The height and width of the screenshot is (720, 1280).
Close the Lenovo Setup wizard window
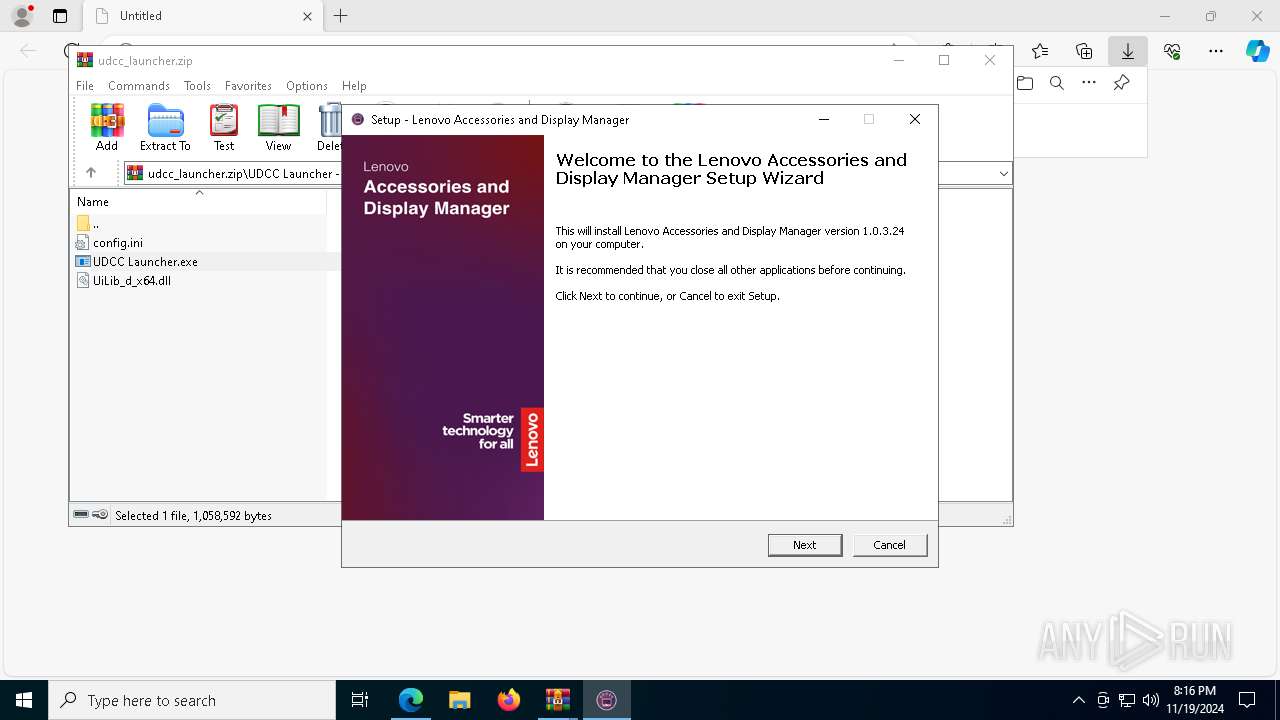click(x=914, y=119)
